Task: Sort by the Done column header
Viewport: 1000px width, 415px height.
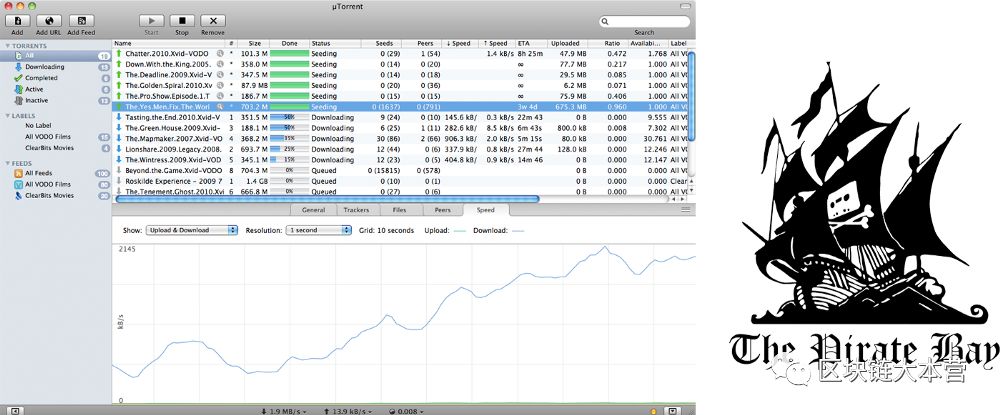Action: point(290,43)
